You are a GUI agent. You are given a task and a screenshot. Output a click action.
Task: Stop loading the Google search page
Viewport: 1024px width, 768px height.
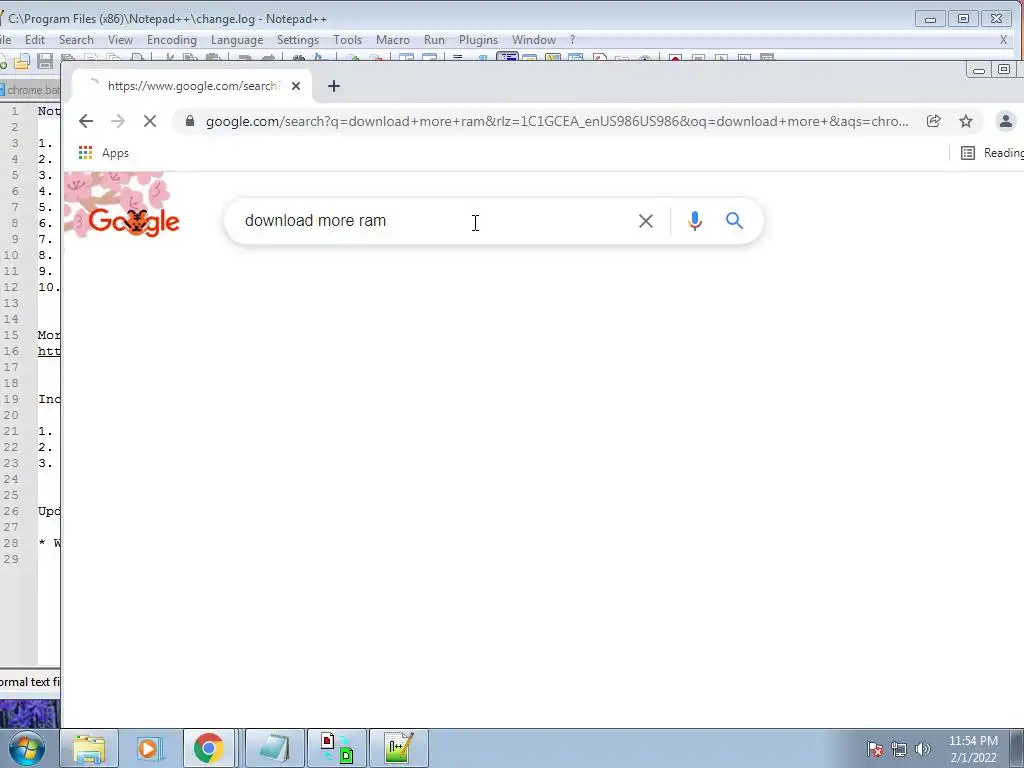(x=150, y=121)
